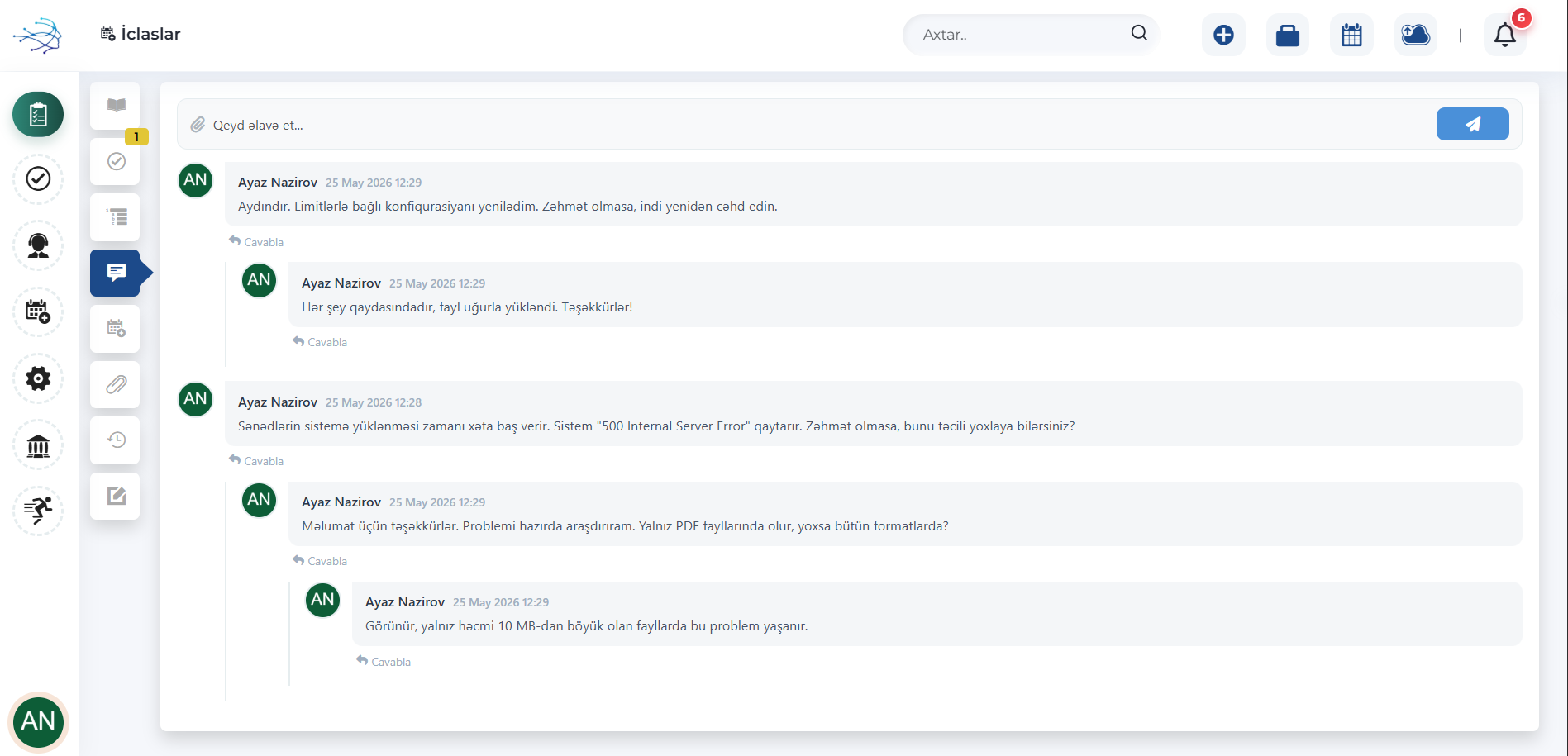Click author name on the 'Görünür, yalnız' reply
This screenshot has height=756, width=1568.
[x=405, y=602]
